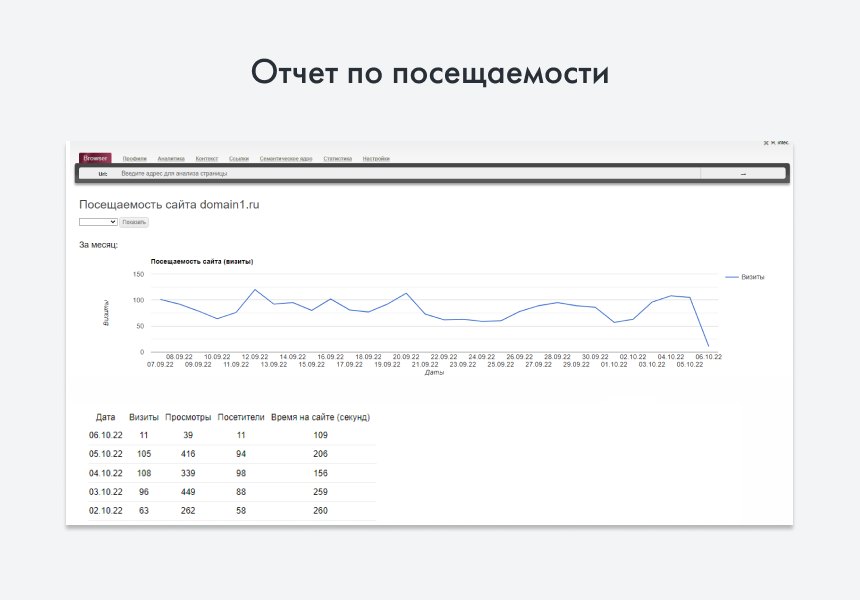Image resolution: width=860 pixels, height=600 pixels.
Task: Click time value 156 in 04.10.22 row
Action: 320,473
